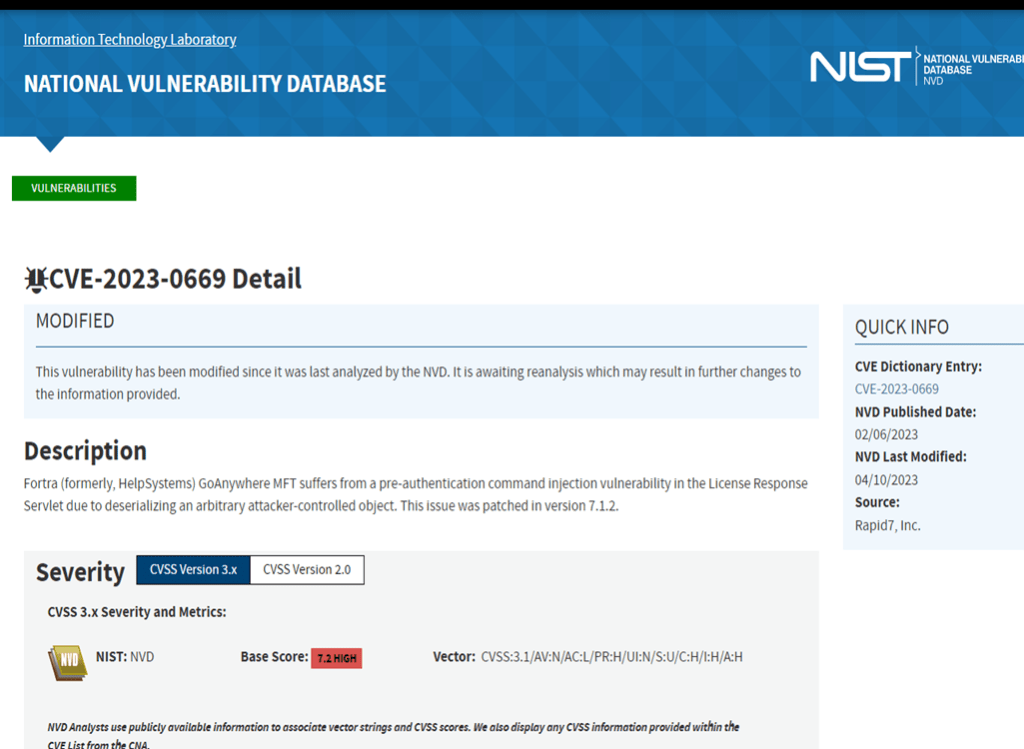Screen dimensions: 1024x749
Task: Click the Severity section heading
Action: tap(80, 572)
